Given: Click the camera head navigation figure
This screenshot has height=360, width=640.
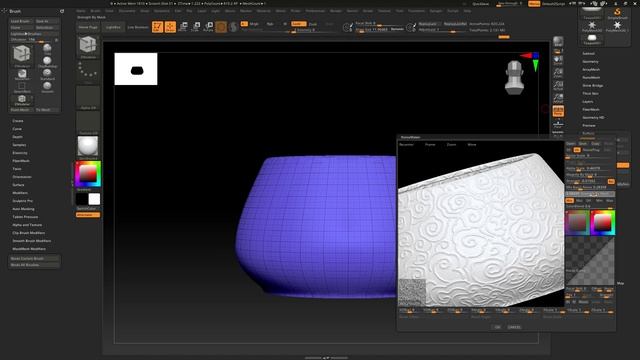Looking at the screenshot, I should pyautogui.click(x=514, y=78).
